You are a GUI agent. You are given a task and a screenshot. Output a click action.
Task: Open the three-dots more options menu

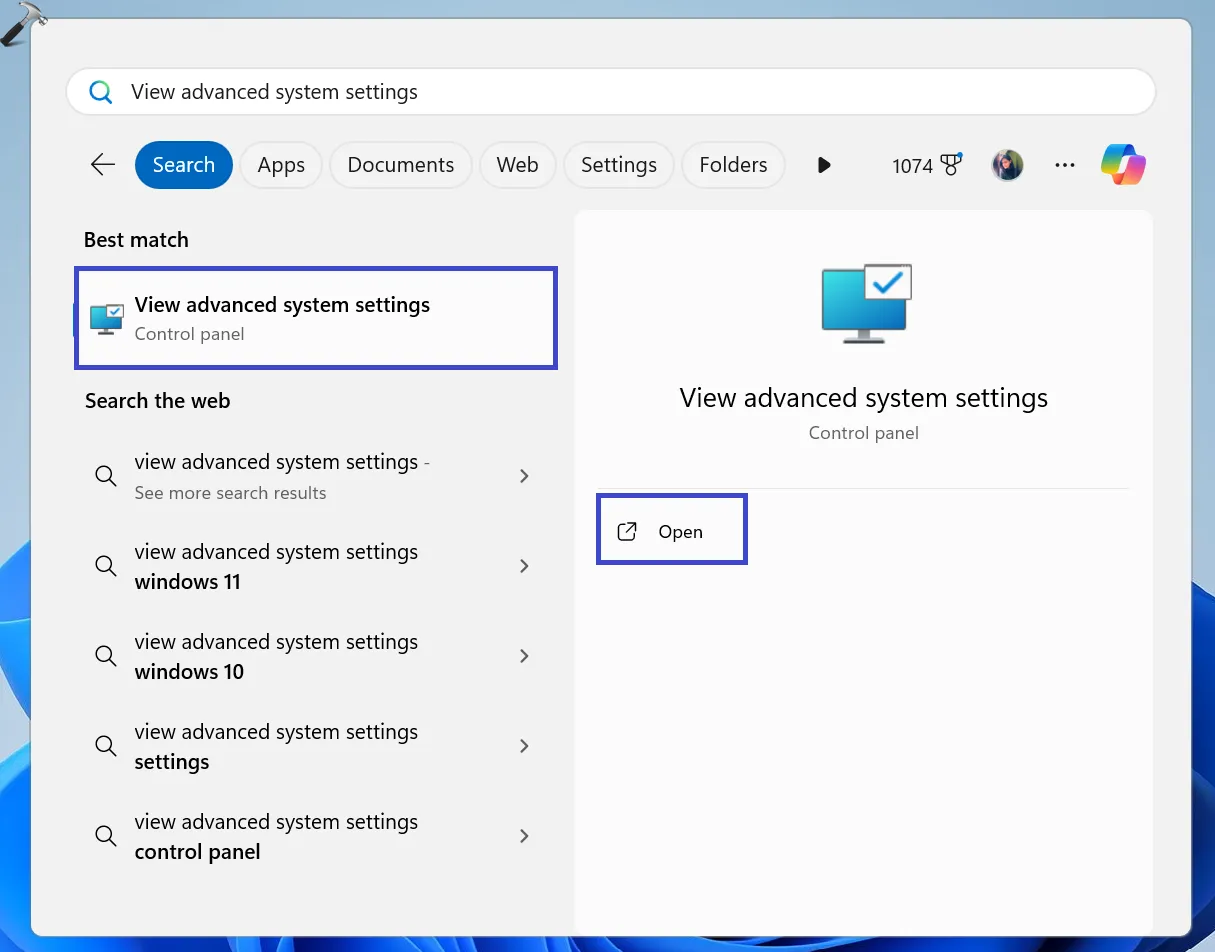pos(1065,165)
